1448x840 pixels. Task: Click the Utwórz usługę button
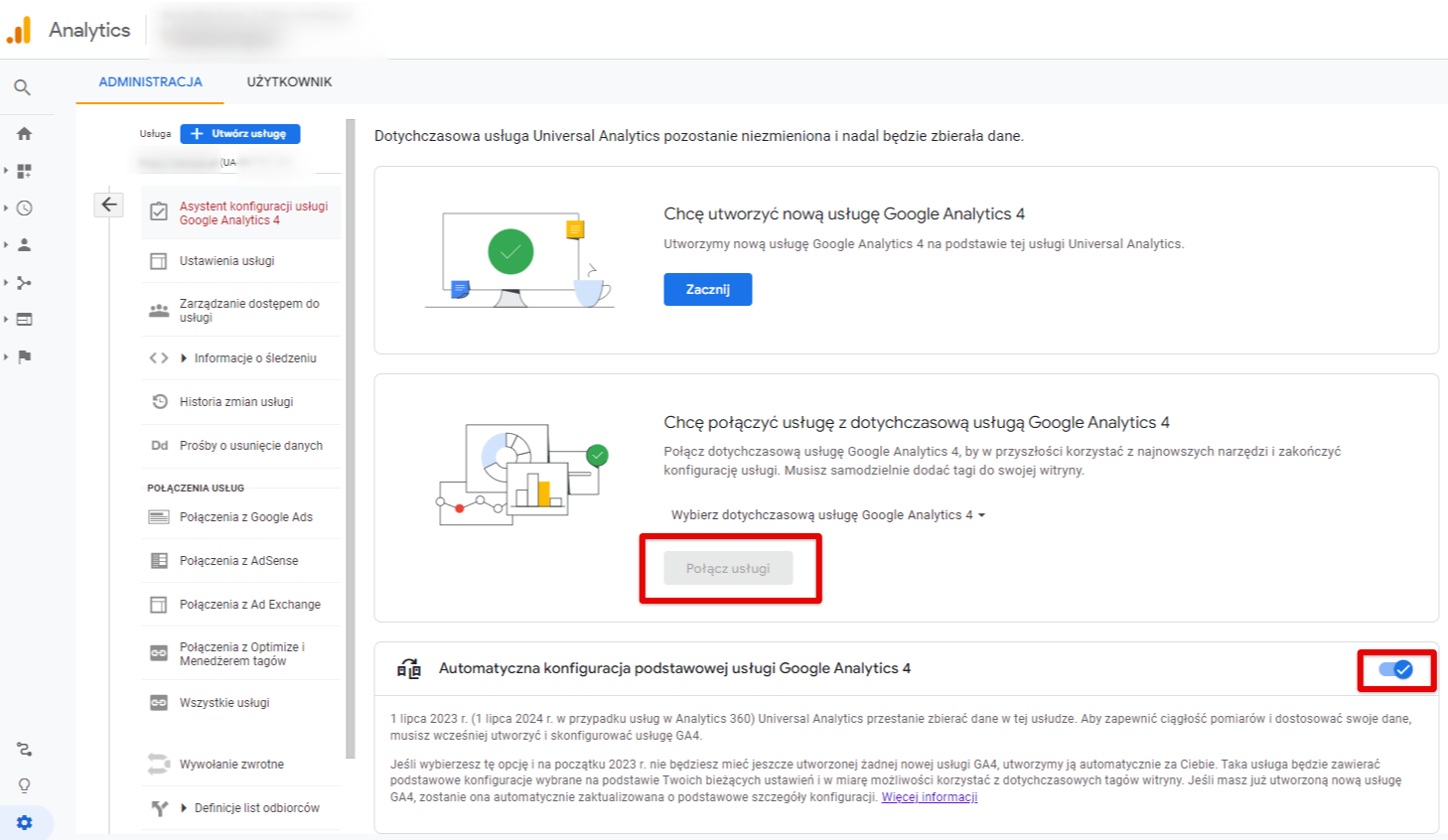pos(239,133)
